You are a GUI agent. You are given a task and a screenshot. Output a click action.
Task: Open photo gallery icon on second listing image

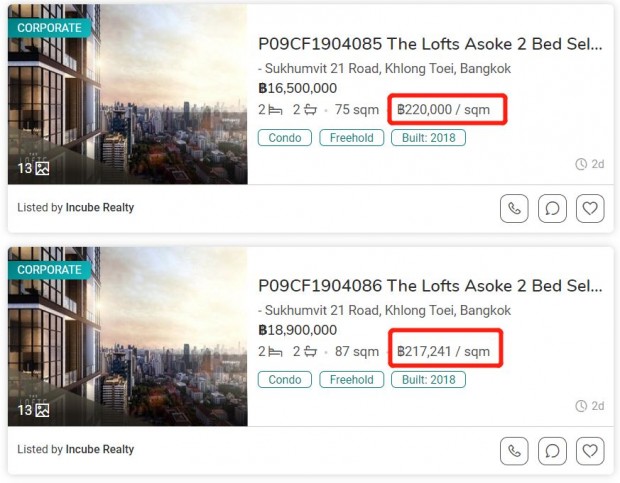pos(42,410)
